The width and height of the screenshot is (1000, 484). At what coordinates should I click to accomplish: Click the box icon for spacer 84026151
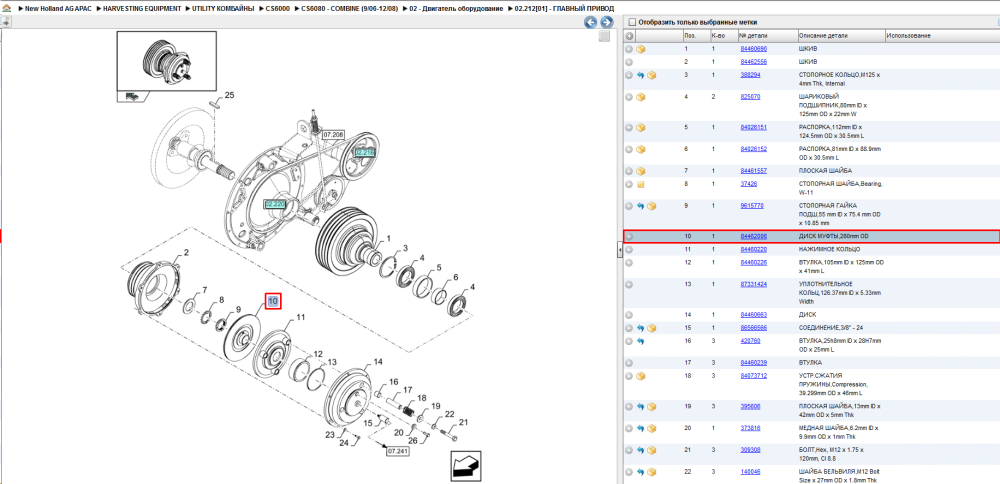(641, 128)
